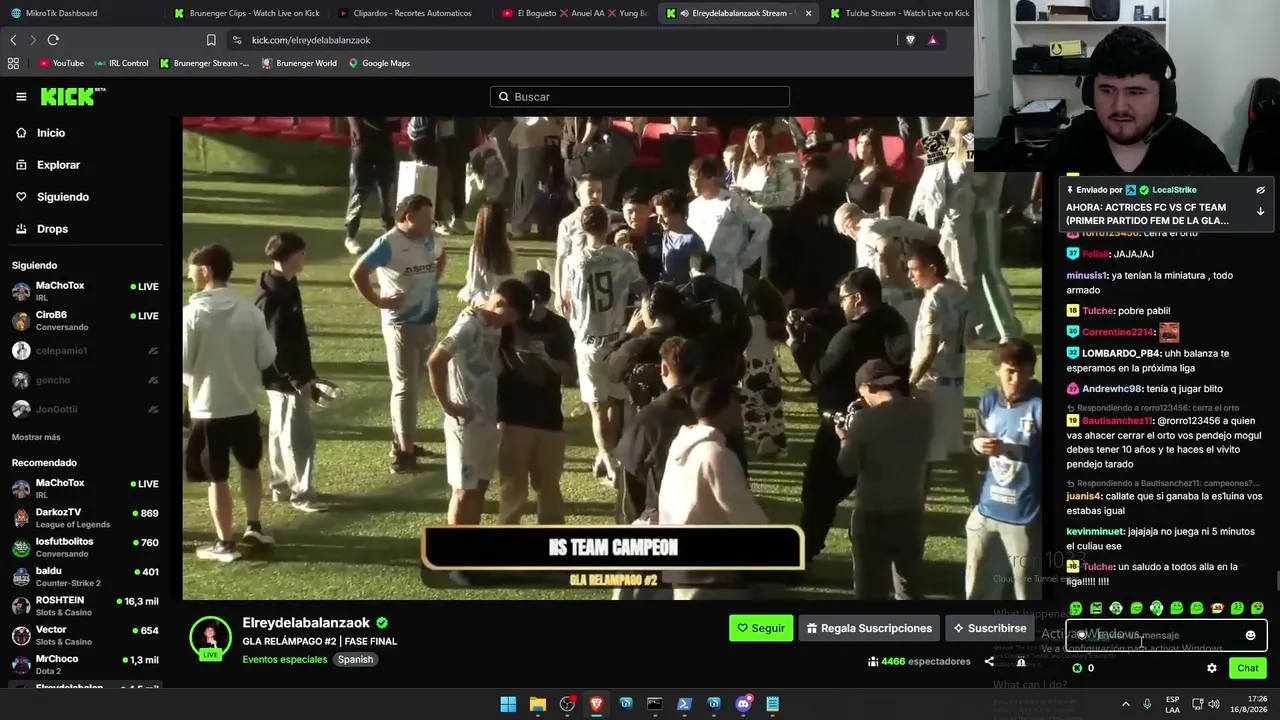The image size is (1280, 720).
Task: Open the browser apps grid icon
Action: coord(13,63)
